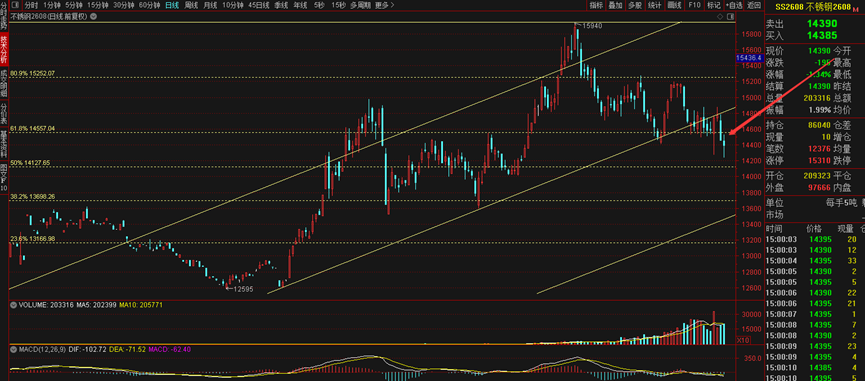Toggle the right panel layout icon
The image size is (865, 381).
pyautogui.click(x=730, y=17)
